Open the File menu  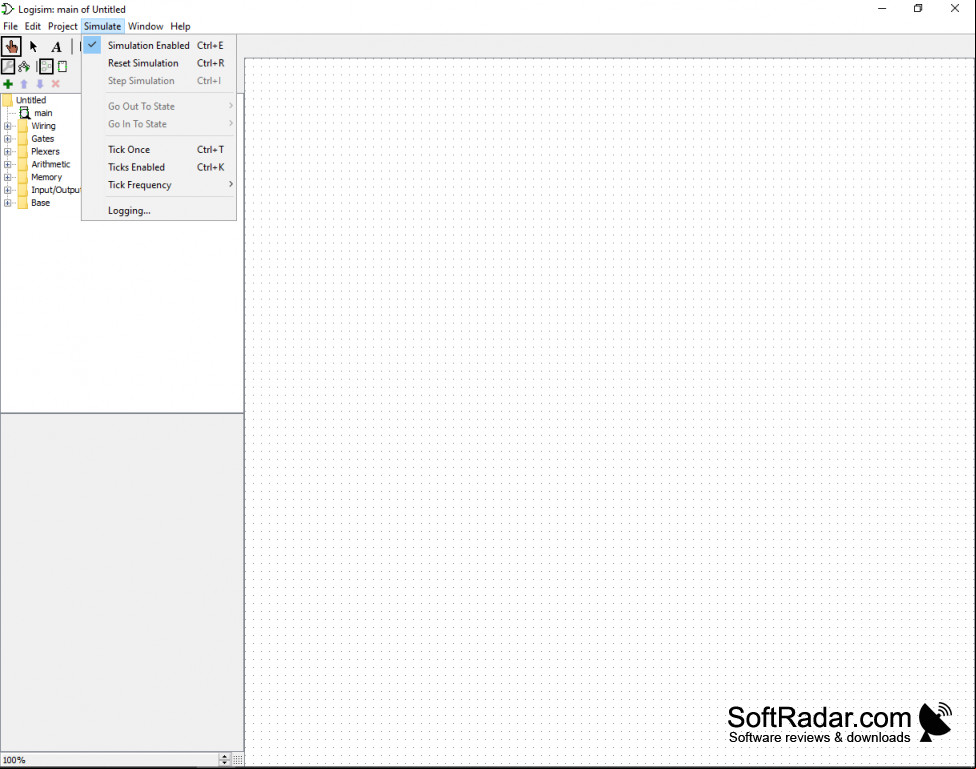coord(11,26)
